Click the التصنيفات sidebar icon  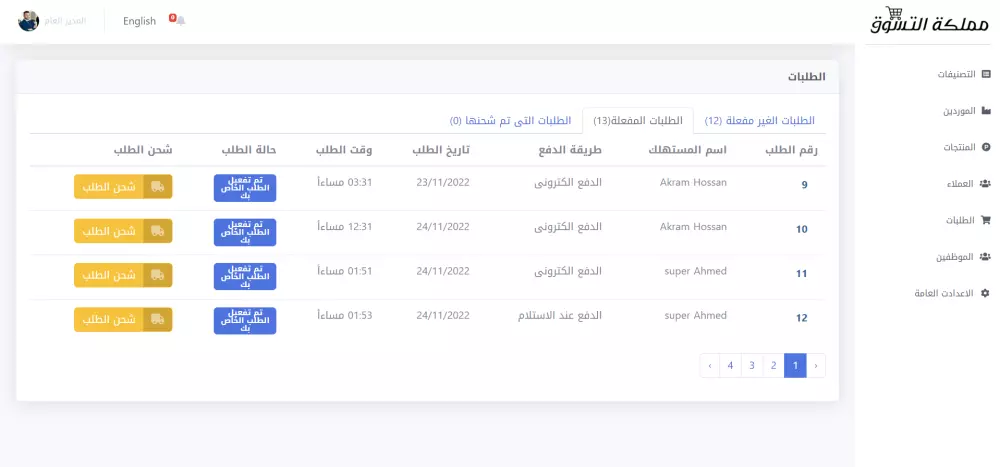point(986,74)
